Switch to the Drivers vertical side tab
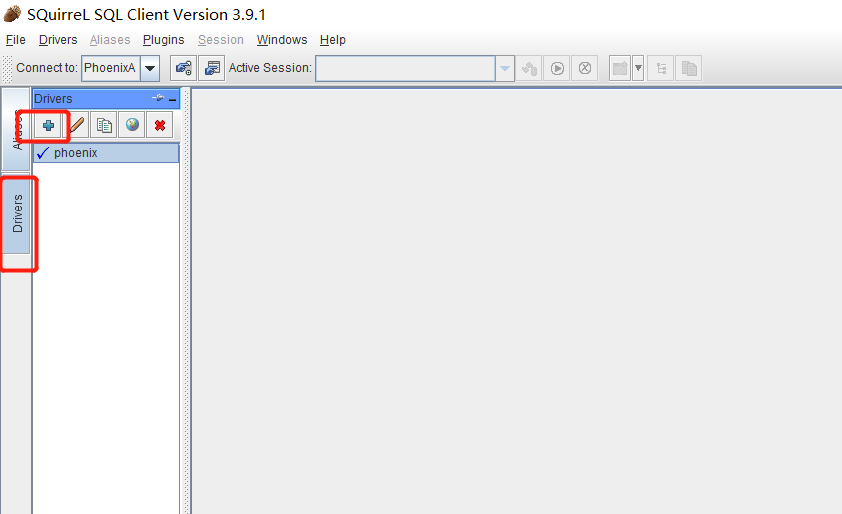Image resolution: width=842 pixels, height=514 pixels. (x=17, y=214)
